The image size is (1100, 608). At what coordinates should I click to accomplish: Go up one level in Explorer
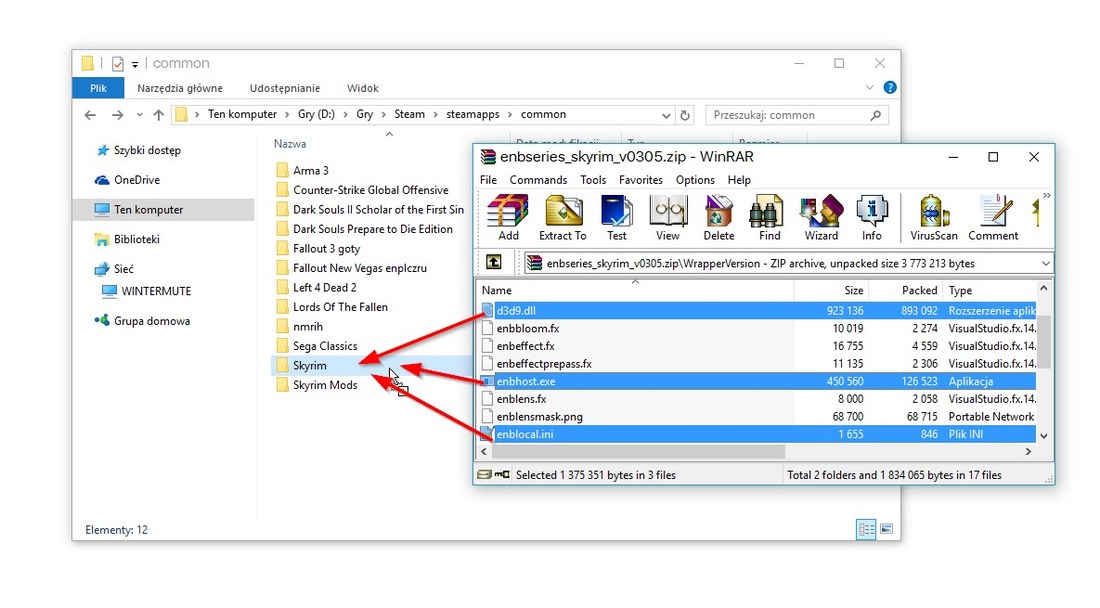click(x=159, y=115)
